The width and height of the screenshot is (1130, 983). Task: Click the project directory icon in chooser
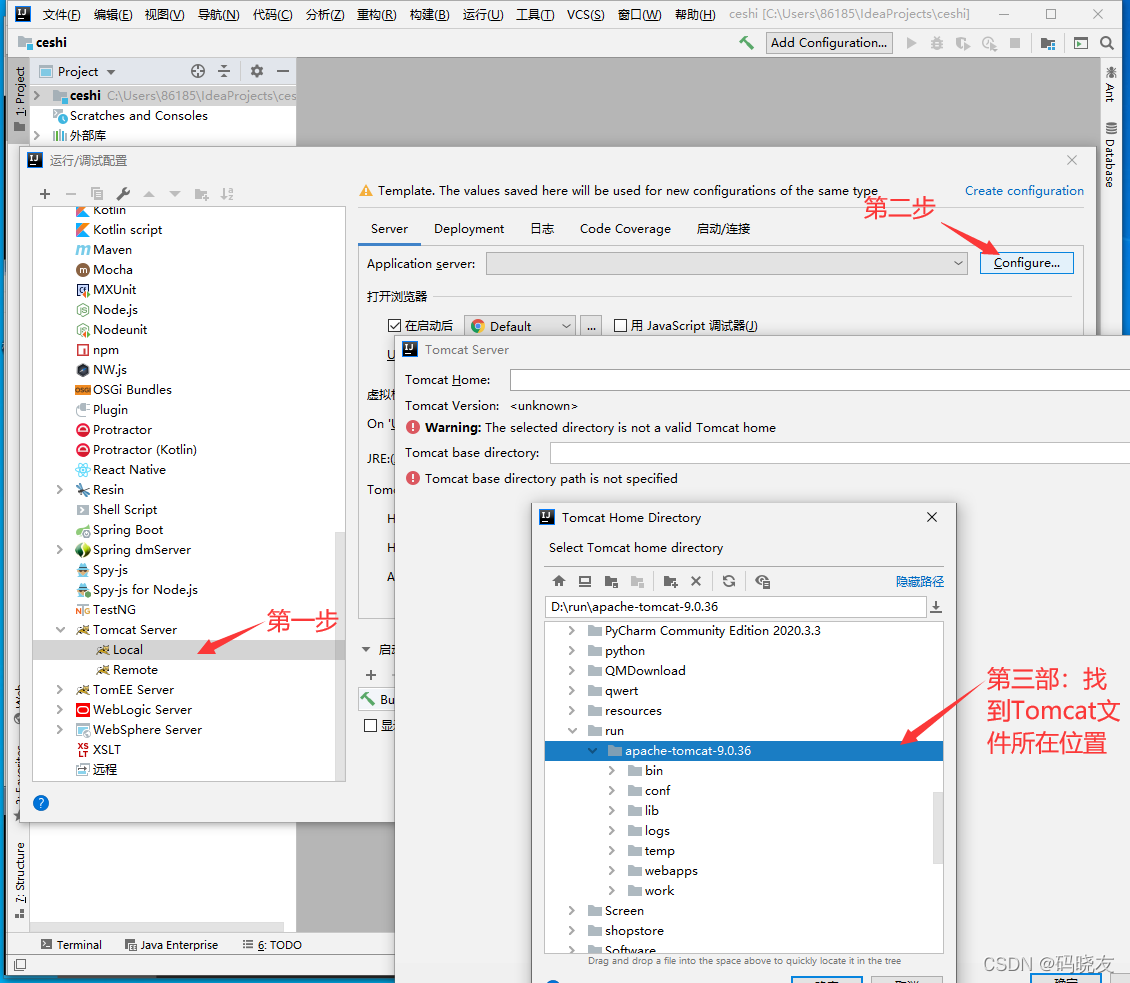click(611, 581)
